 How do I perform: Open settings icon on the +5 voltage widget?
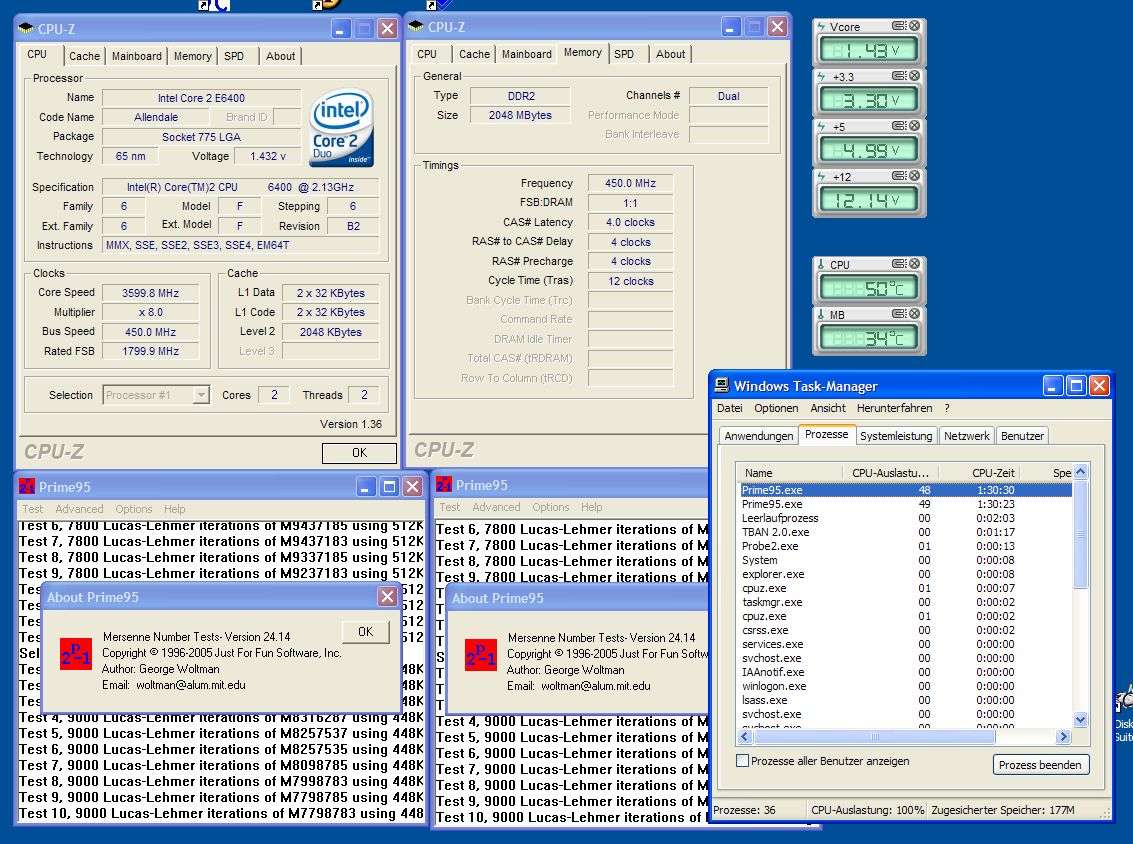coord(899,126)
